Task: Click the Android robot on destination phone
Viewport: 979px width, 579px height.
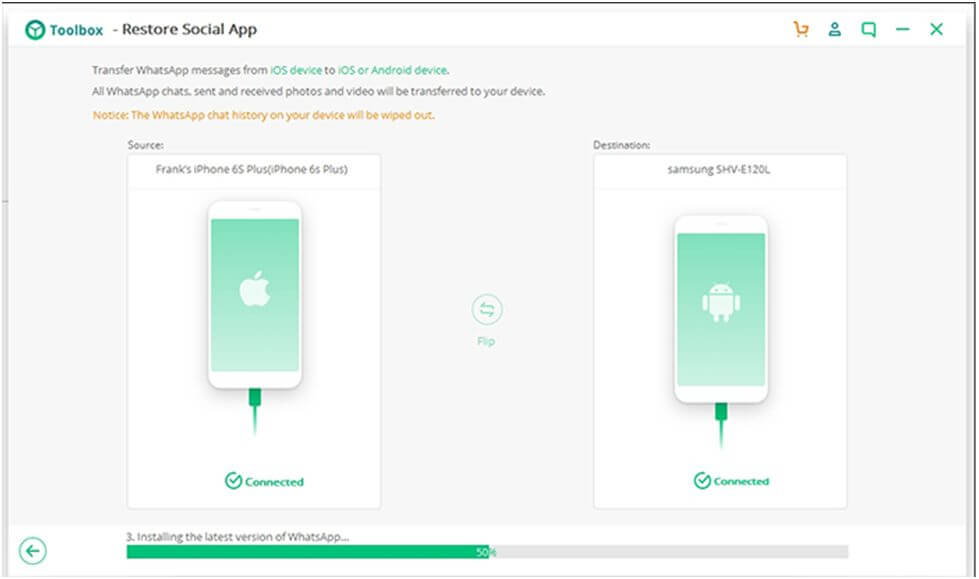Action: pos(720,302)
